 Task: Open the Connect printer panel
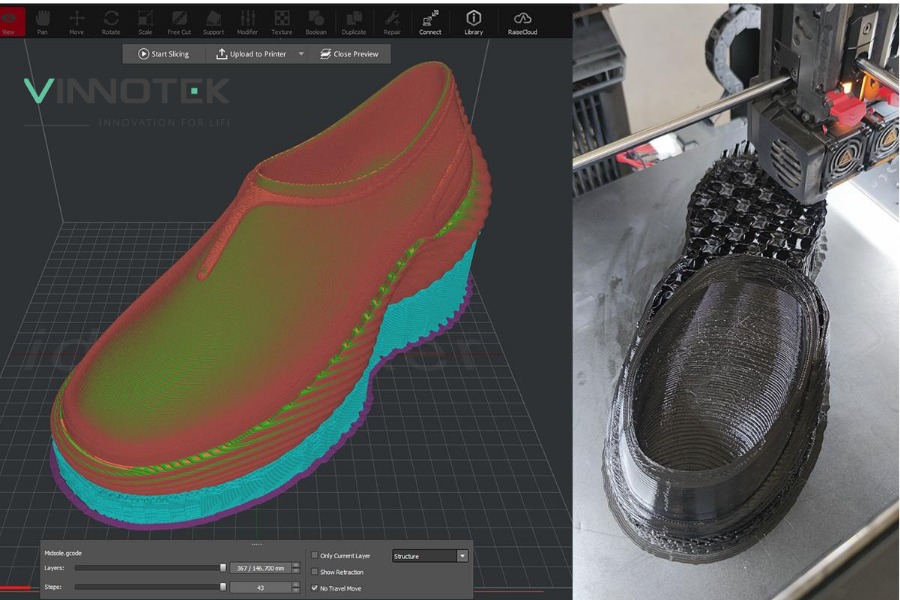click(430, 22)
